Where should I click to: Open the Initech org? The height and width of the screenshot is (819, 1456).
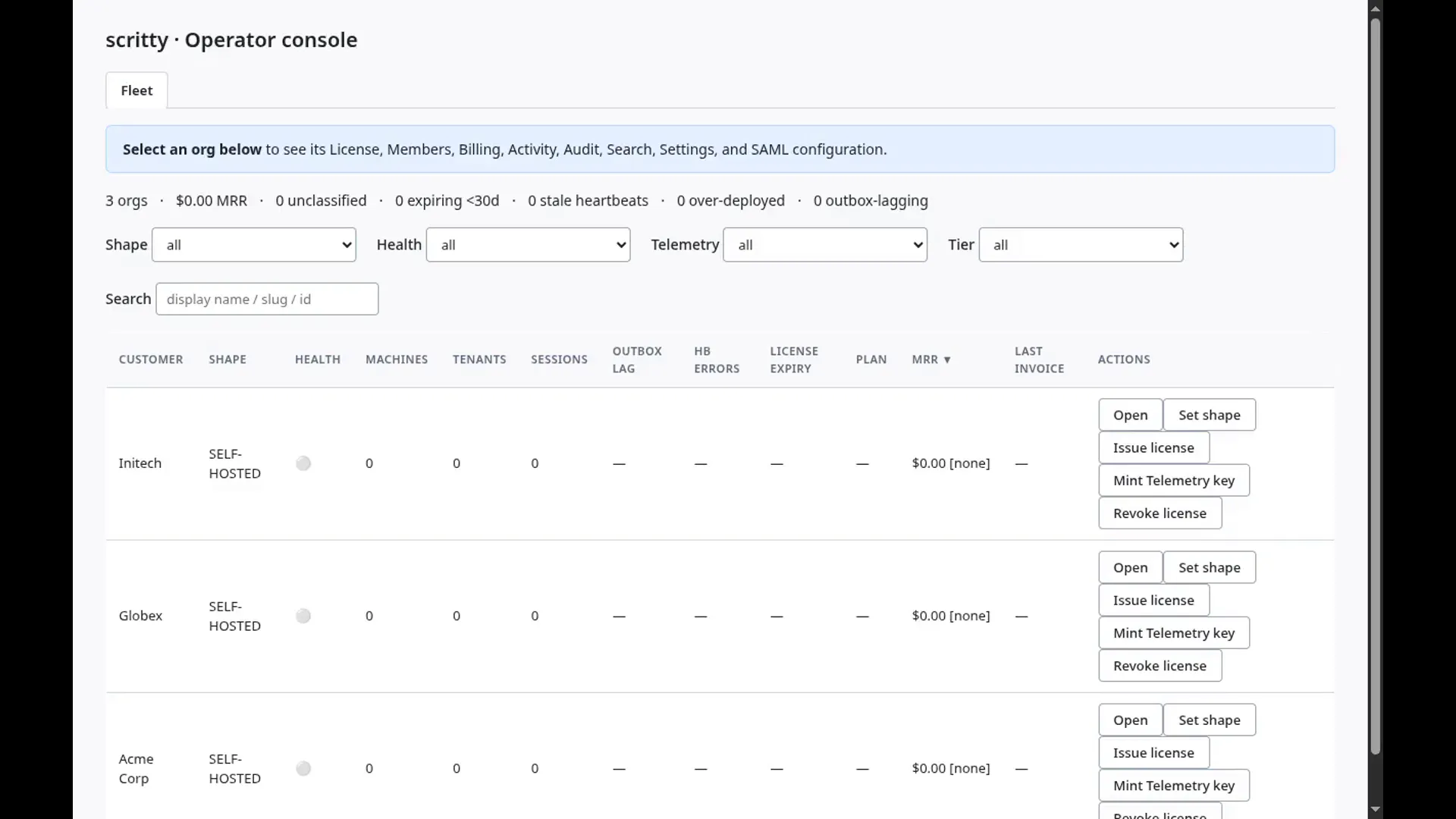click(1130, 415)
